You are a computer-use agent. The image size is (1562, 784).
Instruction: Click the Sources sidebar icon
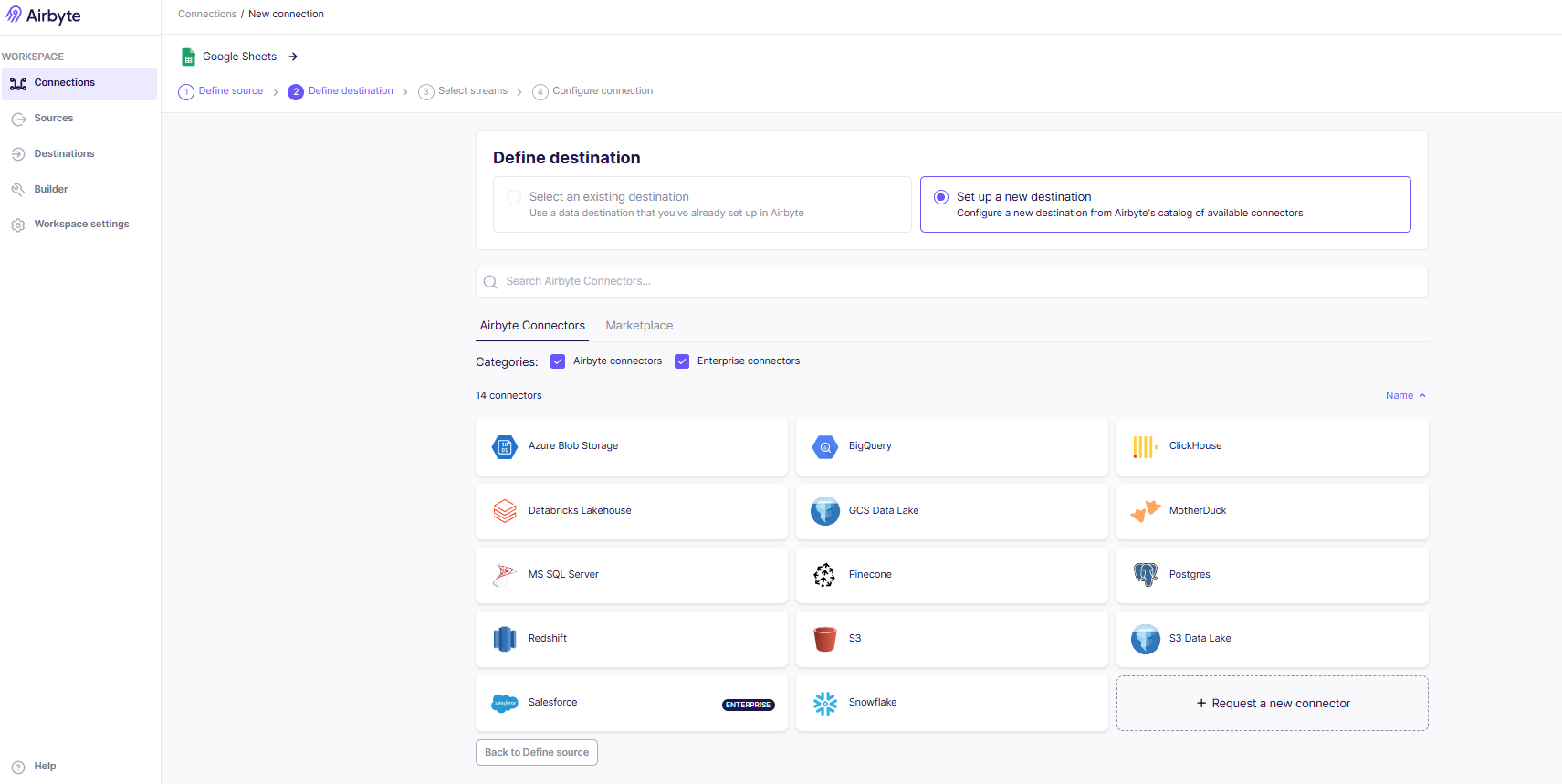click(18, 120)
